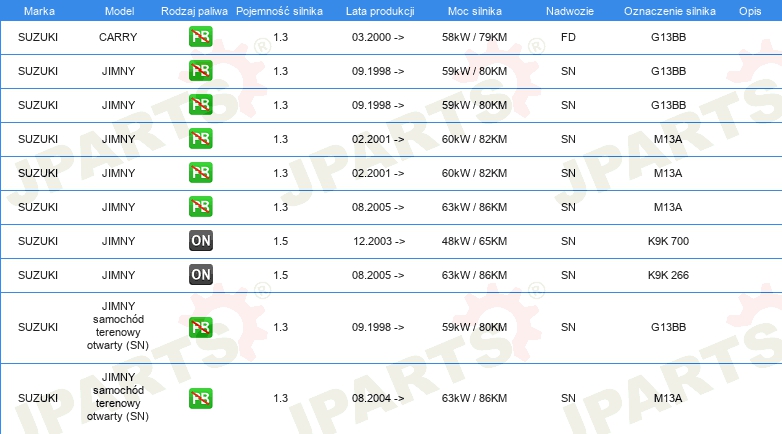Click the Rodzaj paliwa column header

194,11
